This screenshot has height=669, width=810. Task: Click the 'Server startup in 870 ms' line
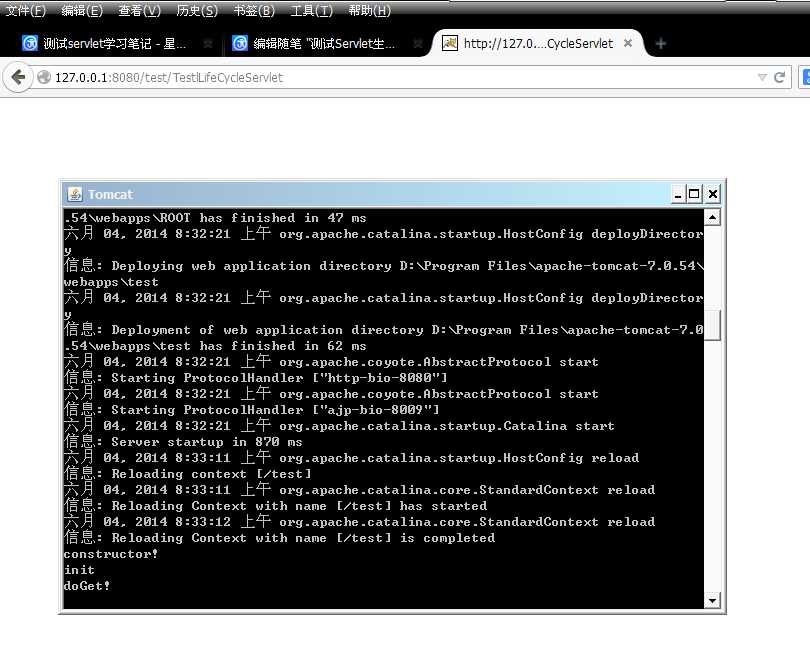click(x=183, y=442)
